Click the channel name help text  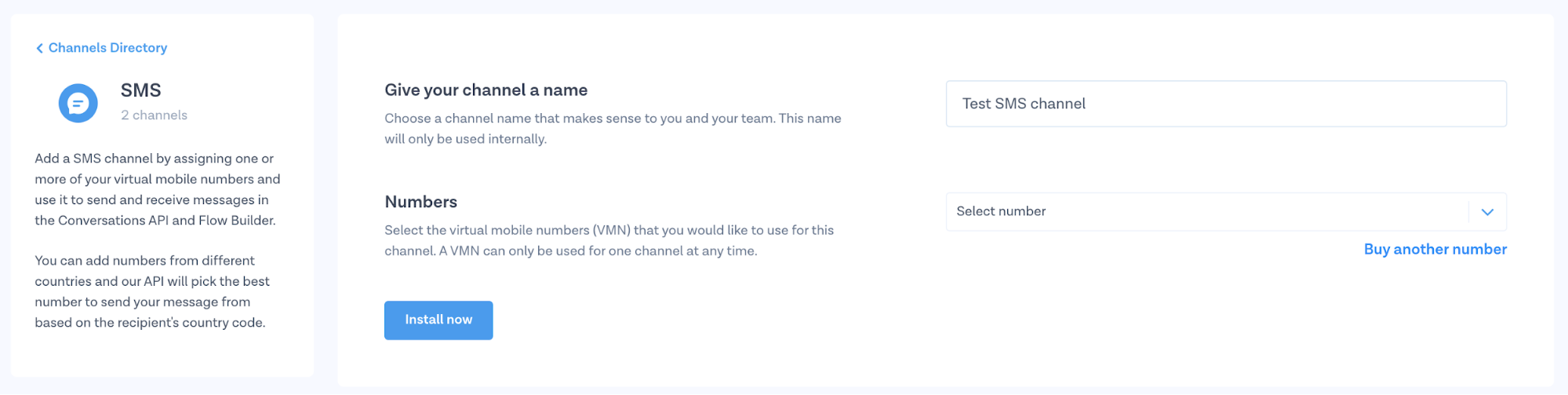[x=612, y=129]
